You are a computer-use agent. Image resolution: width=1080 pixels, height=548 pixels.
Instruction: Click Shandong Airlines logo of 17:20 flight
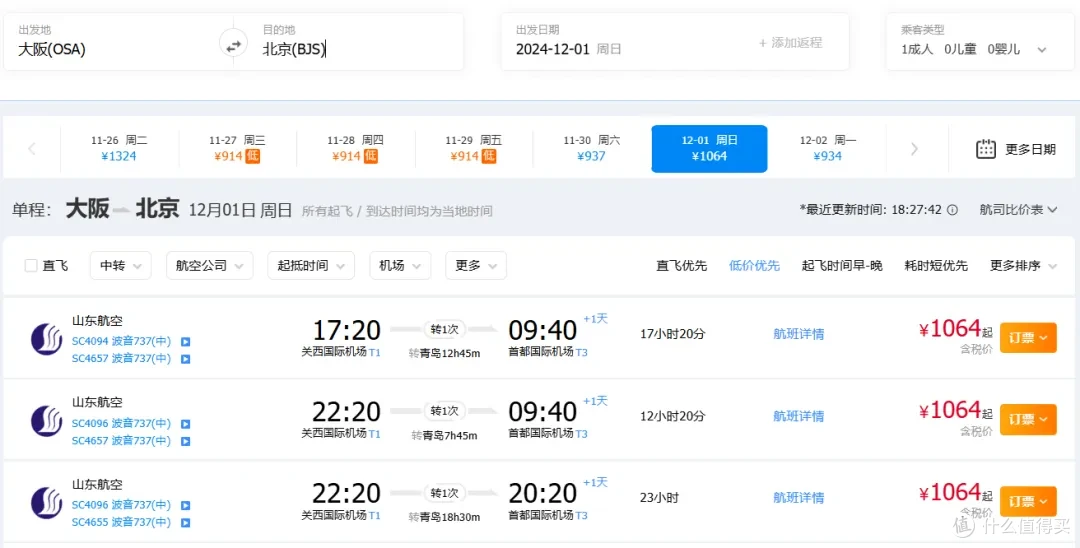pos(47,339)
